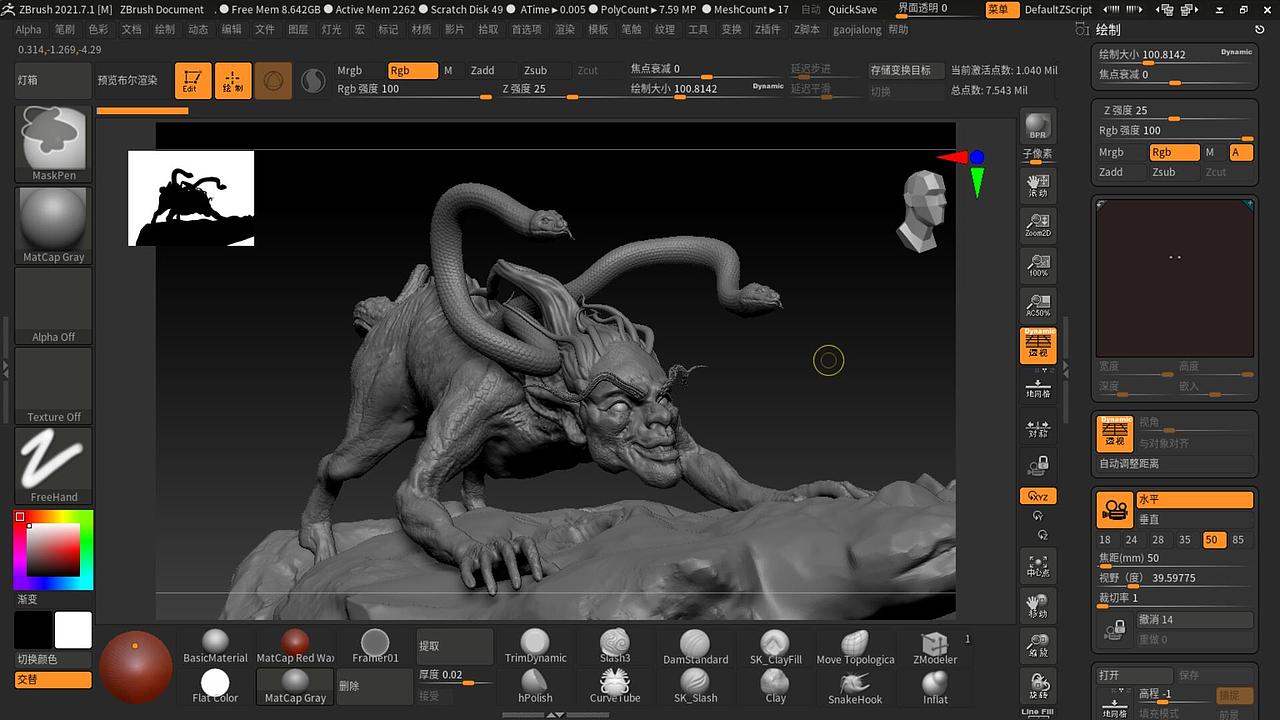Image resolution: width=1280 pixels, height=720 pixels.
Task: Open the 色彩 color menu
Action: 98,30
